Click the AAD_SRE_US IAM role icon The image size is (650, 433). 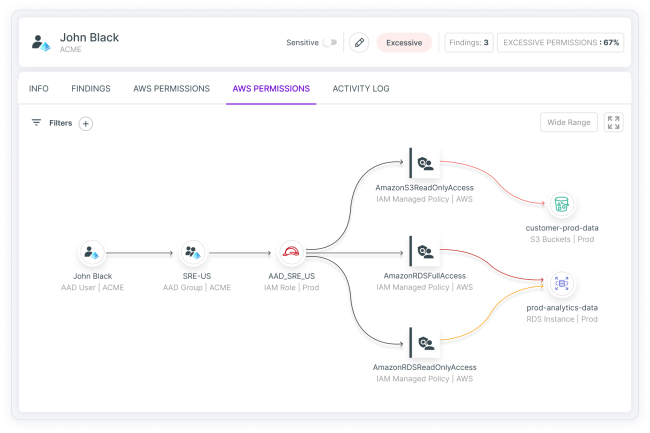coord(292,253)
